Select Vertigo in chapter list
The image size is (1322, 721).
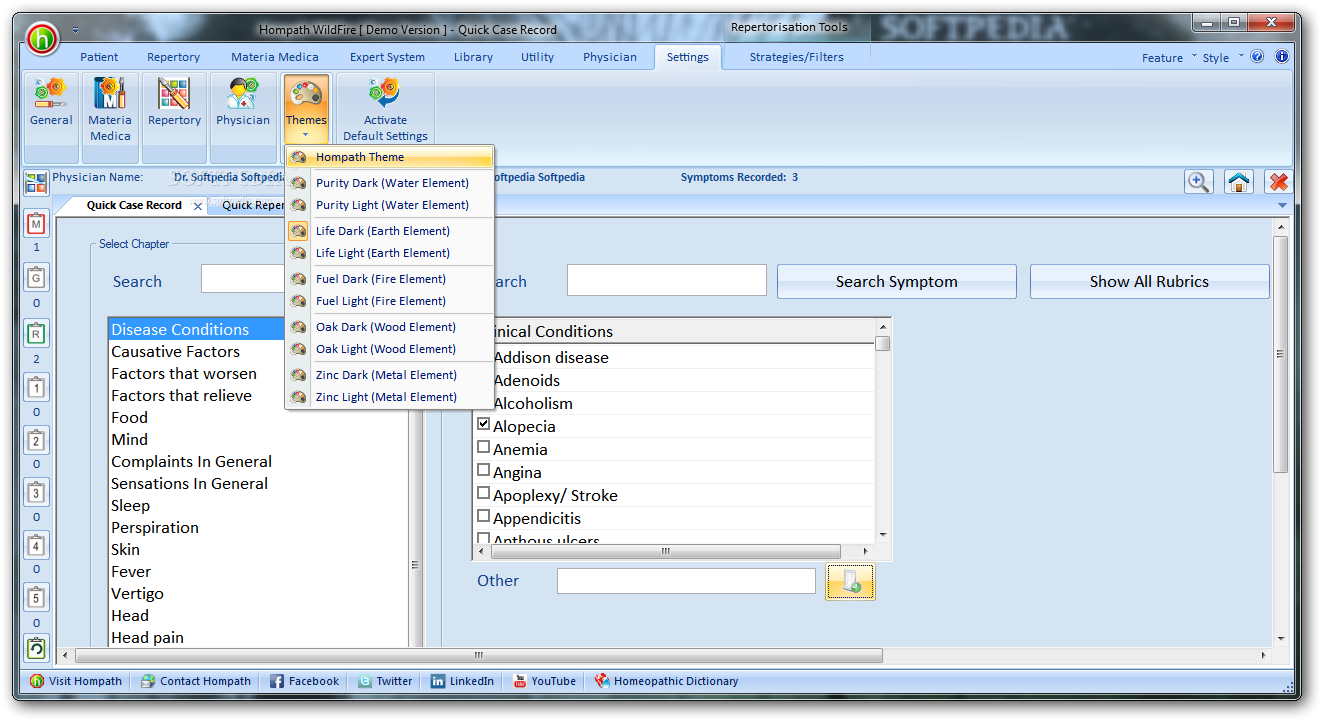(258, 593)
